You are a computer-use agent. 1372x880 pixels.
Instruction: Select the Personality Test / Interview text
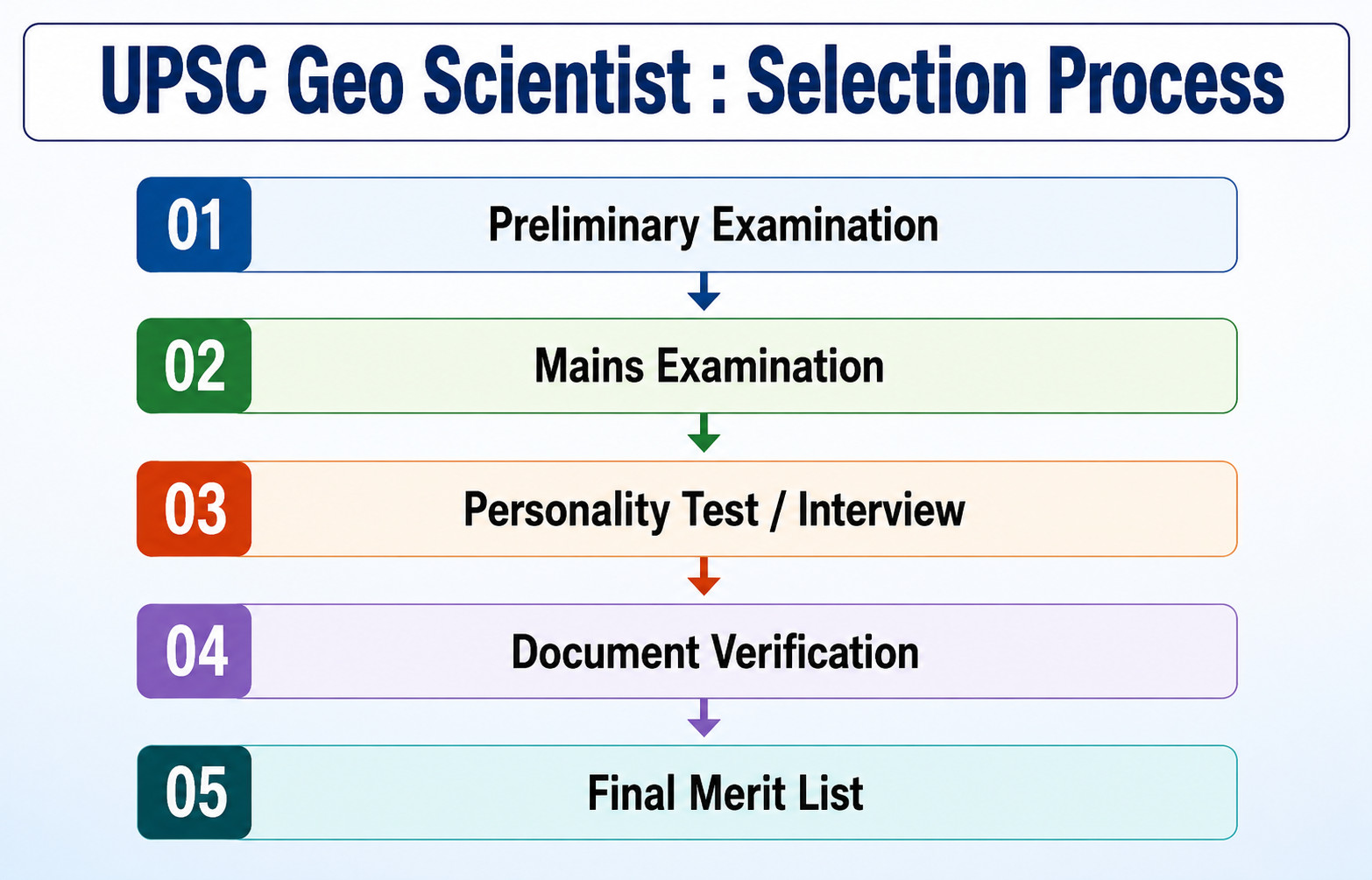pyautogui.click(x=714, y=510)
